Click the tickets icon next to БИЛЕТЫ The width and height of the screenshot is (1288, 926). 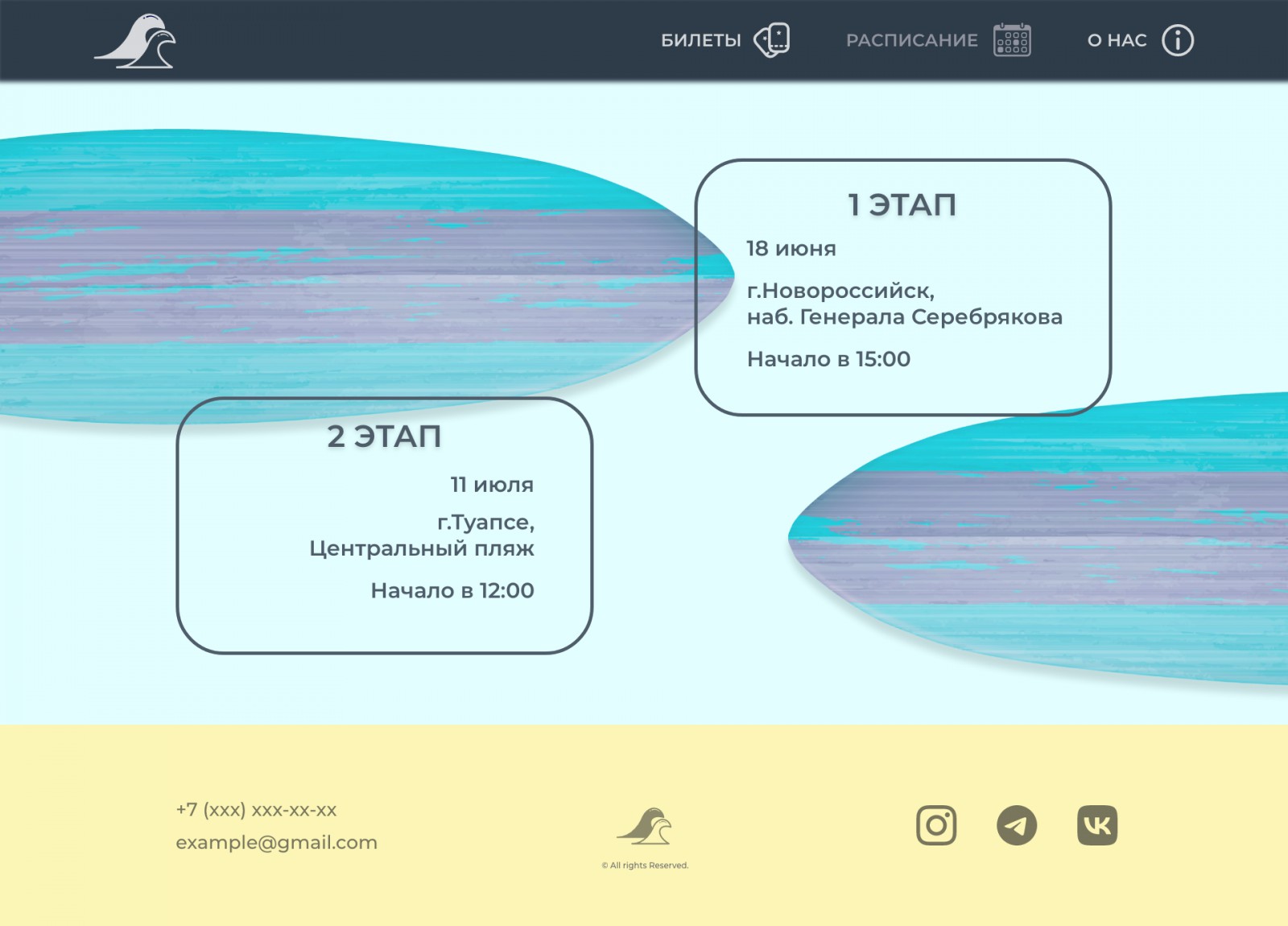[771, 39]
